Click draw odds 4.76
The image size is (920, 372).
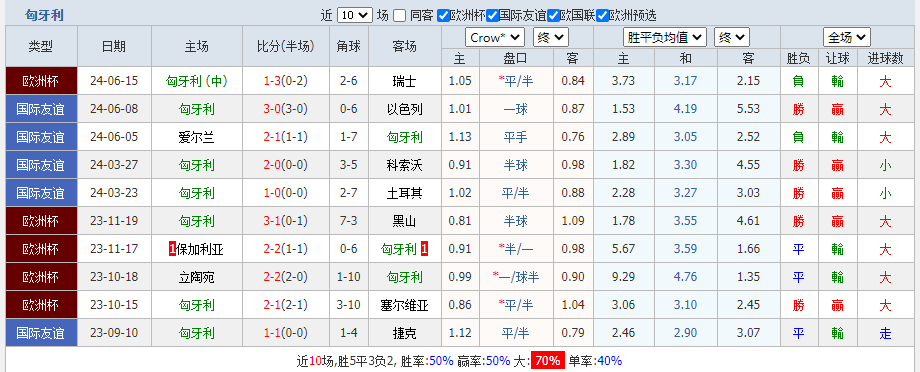tap(685, 277)
